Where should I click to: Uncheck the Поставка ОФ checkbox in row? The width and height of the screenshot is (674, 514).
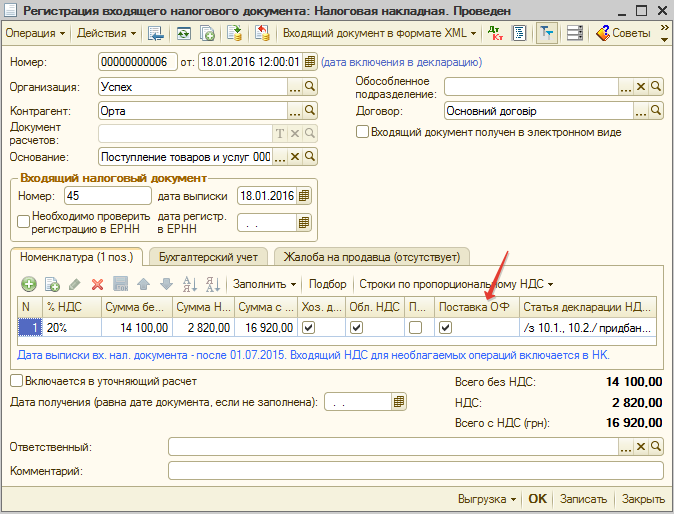point(446,327)
